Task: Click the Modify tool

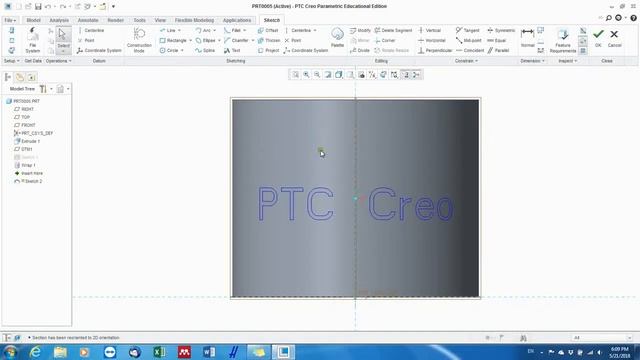Action: [360, 30]
